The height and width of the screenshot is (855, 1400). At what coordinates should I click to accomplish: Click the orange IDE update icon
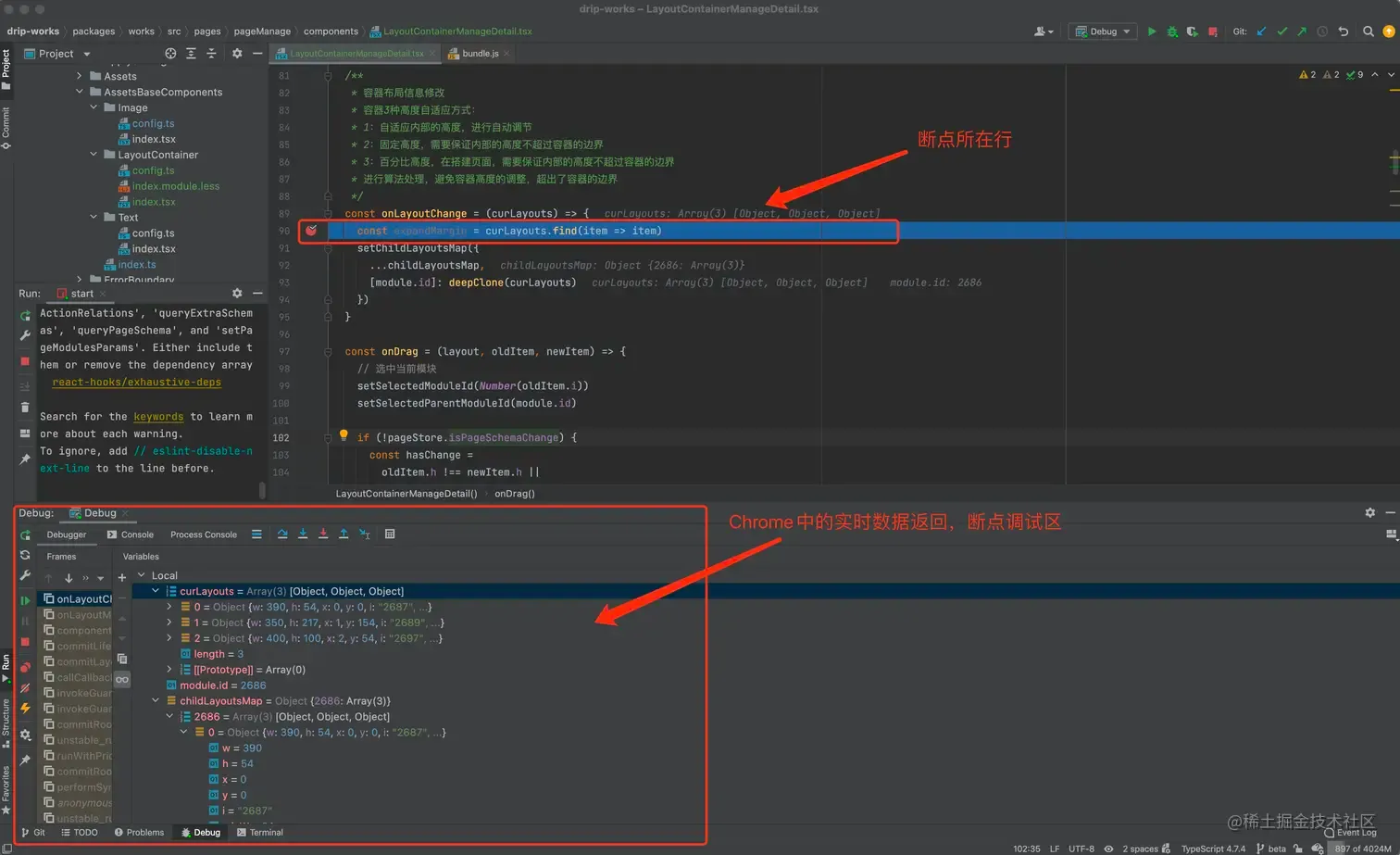(x=1388, y=31)
